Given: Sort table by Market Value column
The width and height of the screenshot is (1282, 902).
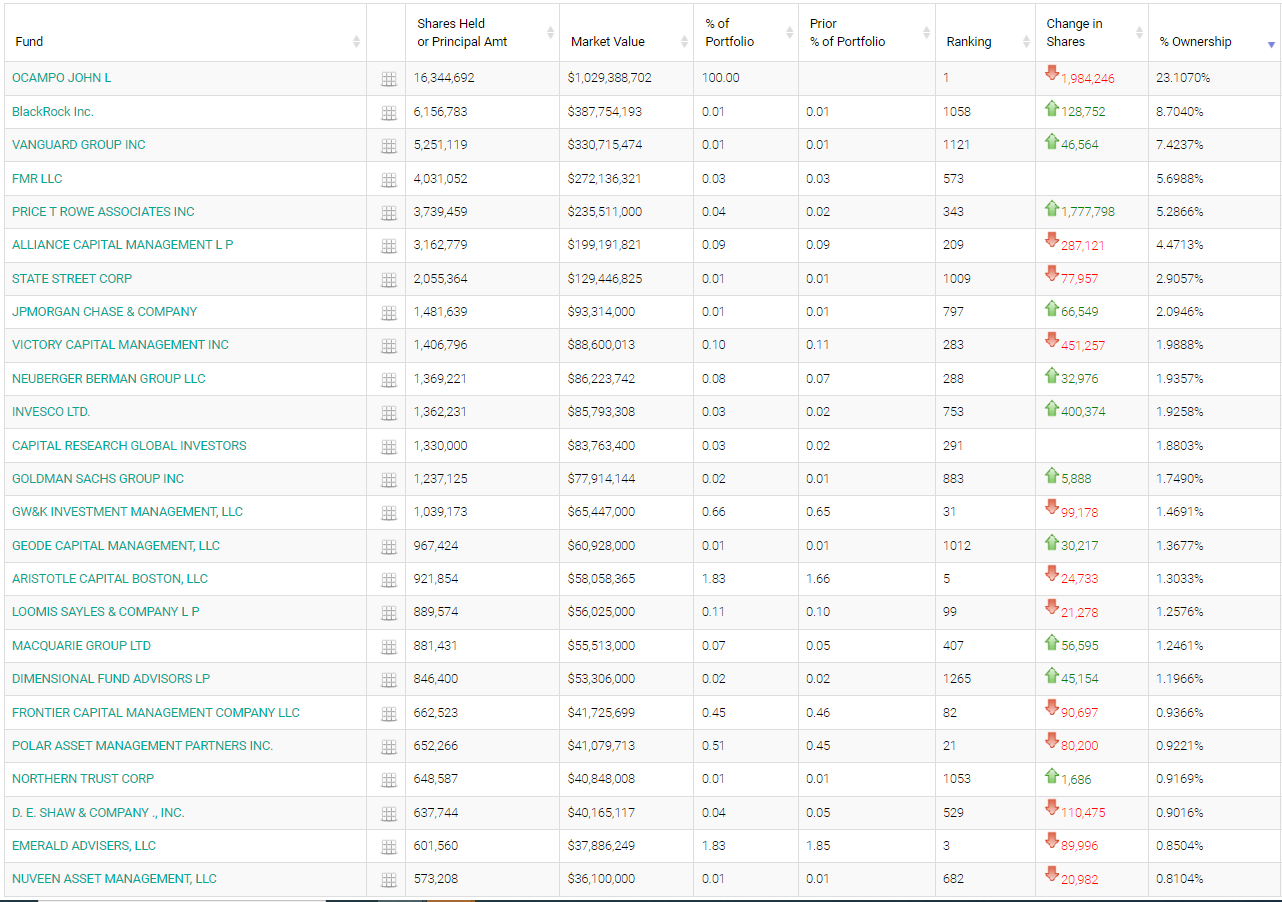Looking at the screenshot, I should [x=627, y=33].
